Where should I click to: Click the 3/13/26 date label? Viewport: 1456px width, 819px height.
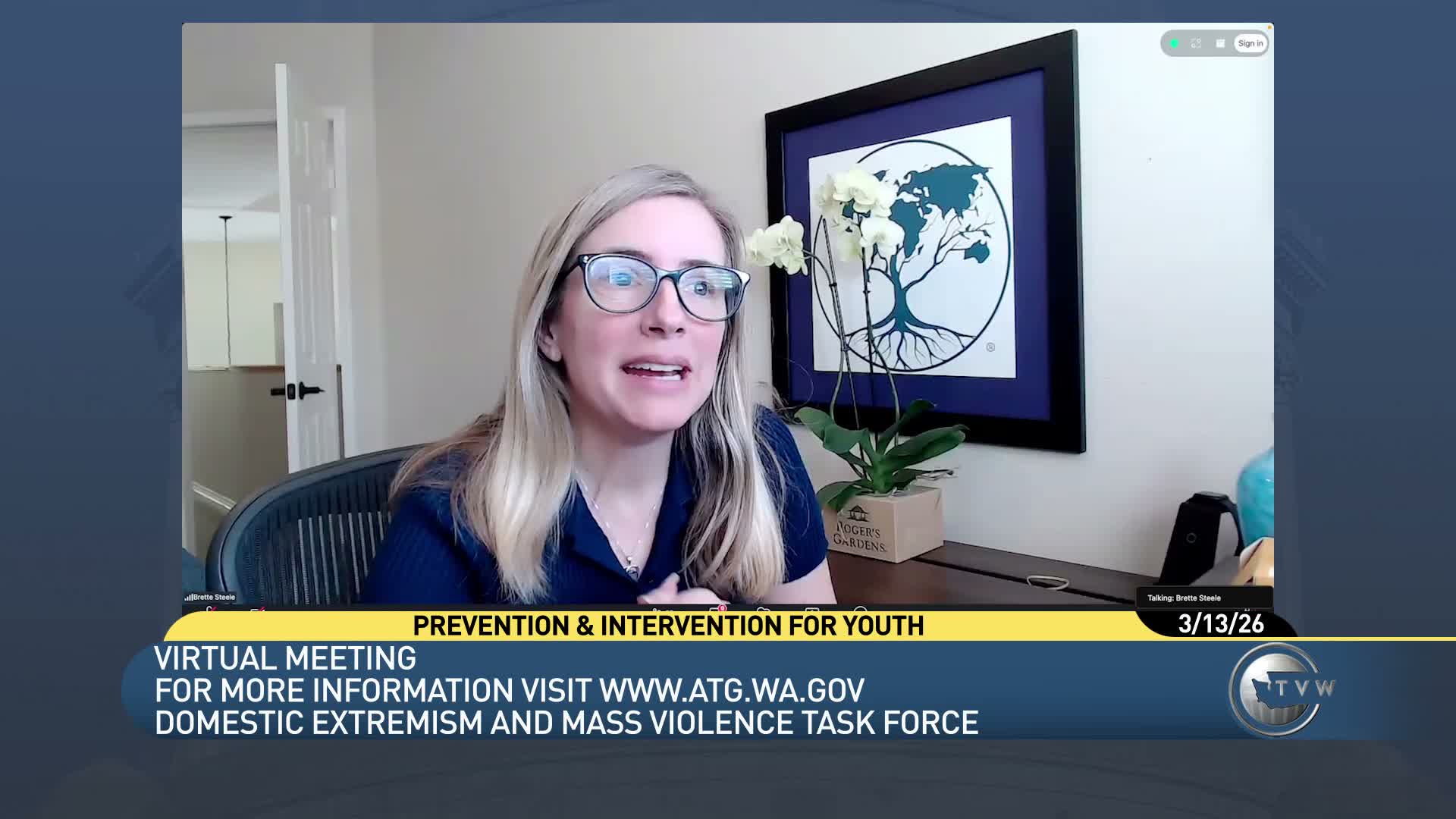pyautogui.click(x=1220, y=624)
